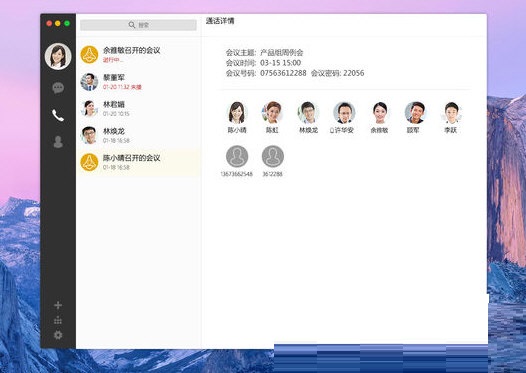Click the 通话详情 panel title
This screenshot has width=526, height=373.
[x=220, y=21]
